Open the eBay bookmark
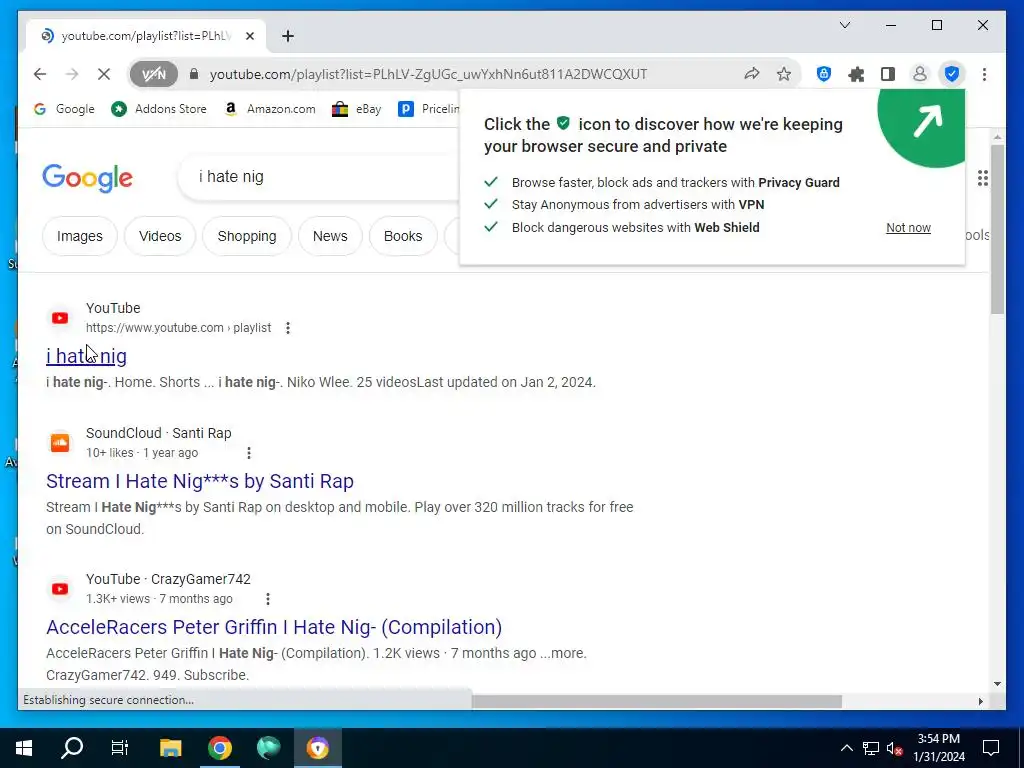The height and width of the screenshot is (768, 1024). 357,109
